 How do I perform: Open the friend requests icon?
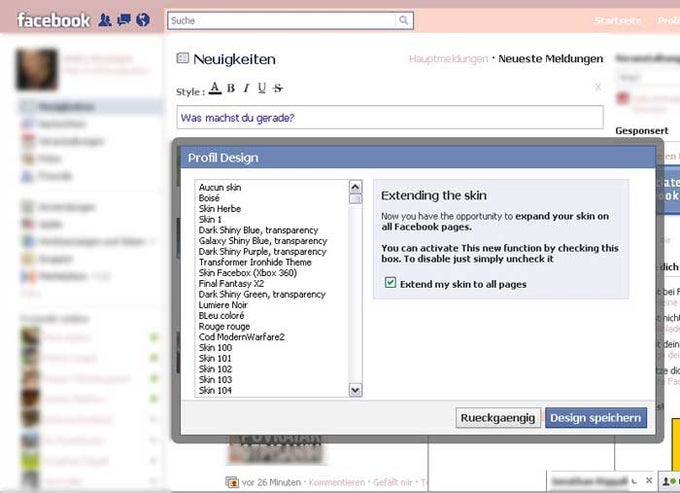coord(105,20)
